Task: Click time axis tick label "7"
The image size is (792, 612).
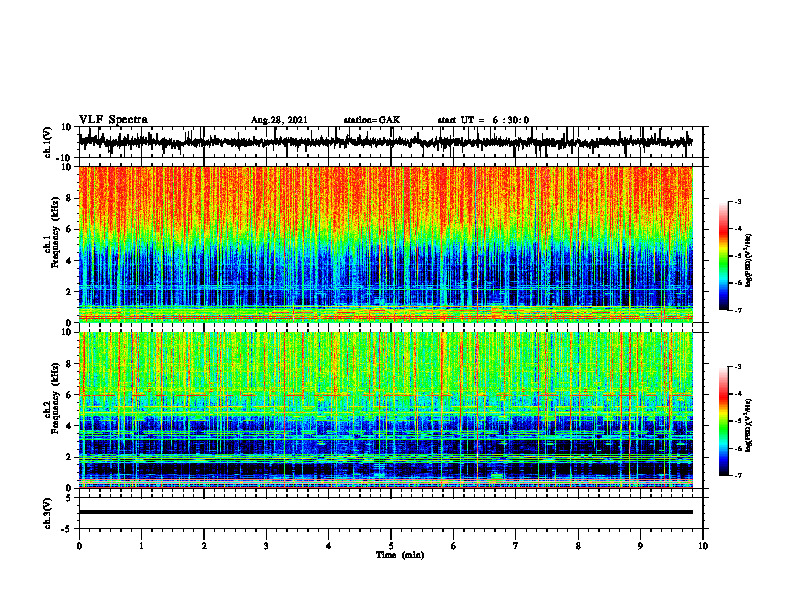Action: [x=516, y=546]
